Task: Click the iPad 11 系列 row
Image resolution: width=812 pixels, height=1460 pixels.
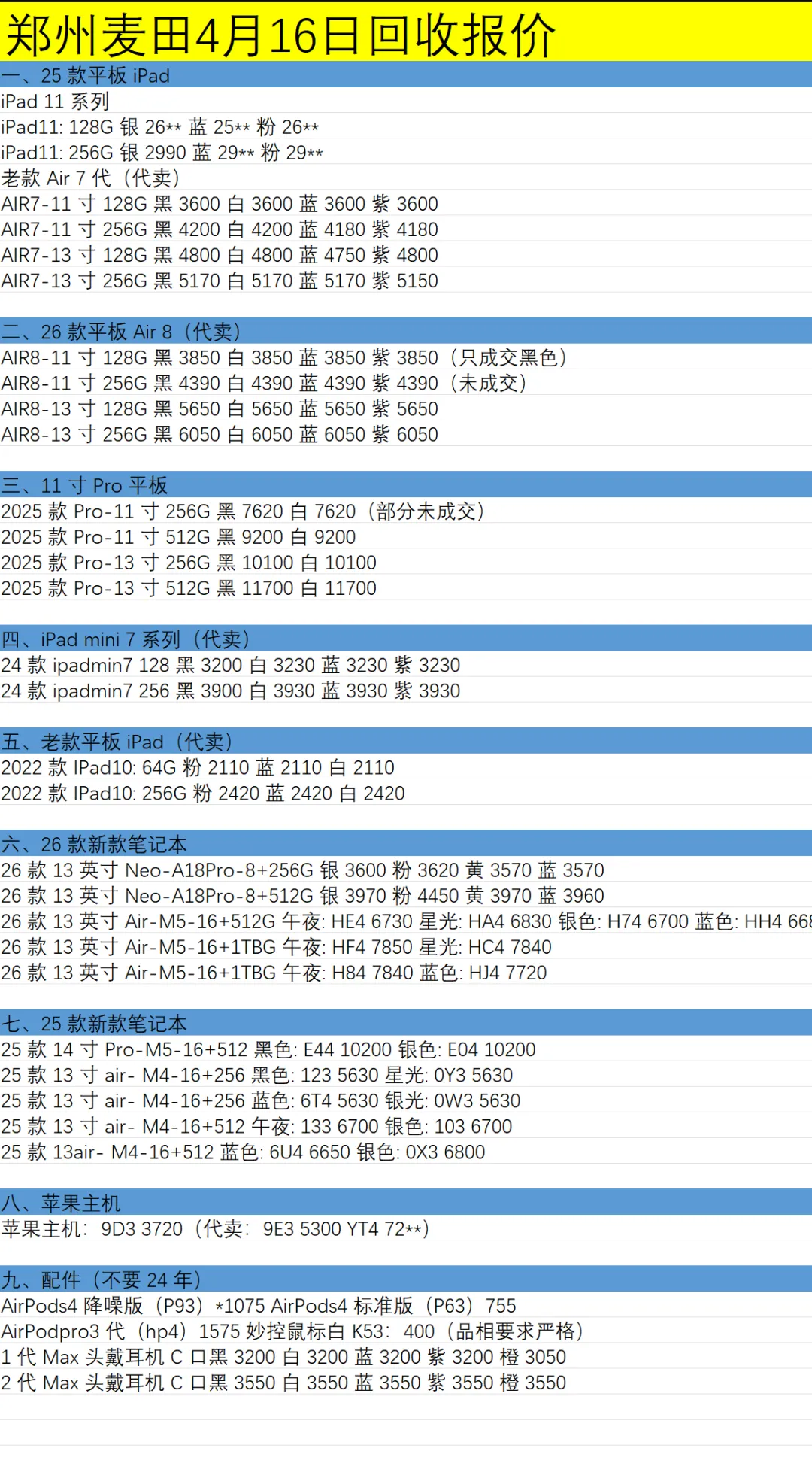Action: [406, 101]
